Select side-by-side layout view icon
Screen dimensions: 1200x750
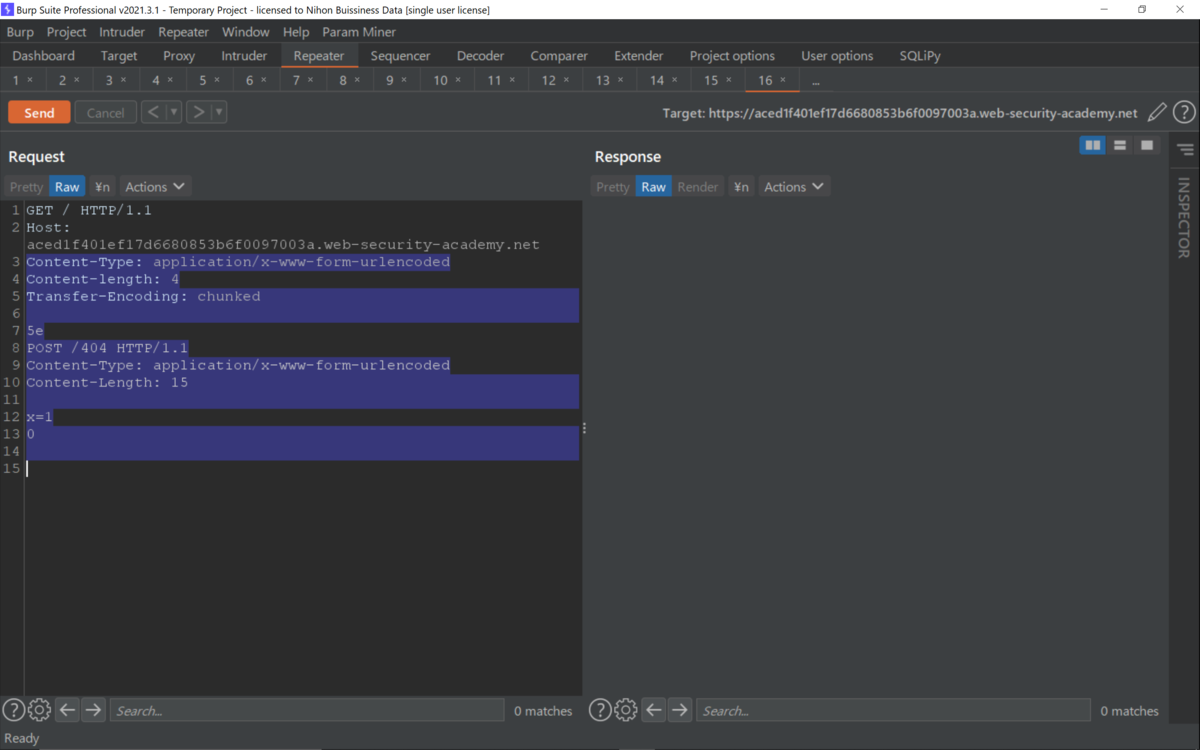(1093, 146)
